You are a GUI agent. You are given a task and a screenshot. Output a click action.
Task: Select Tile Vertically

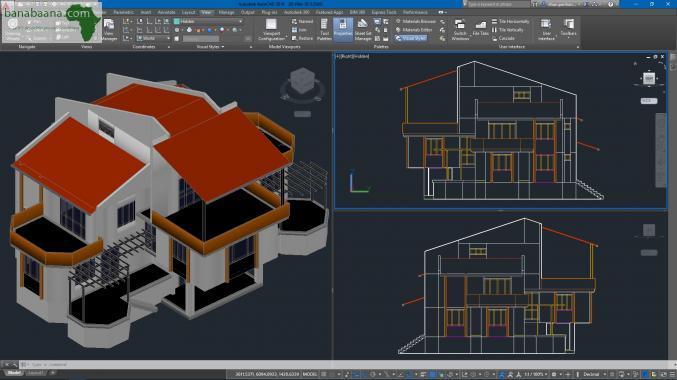click(x=507, y=30)
